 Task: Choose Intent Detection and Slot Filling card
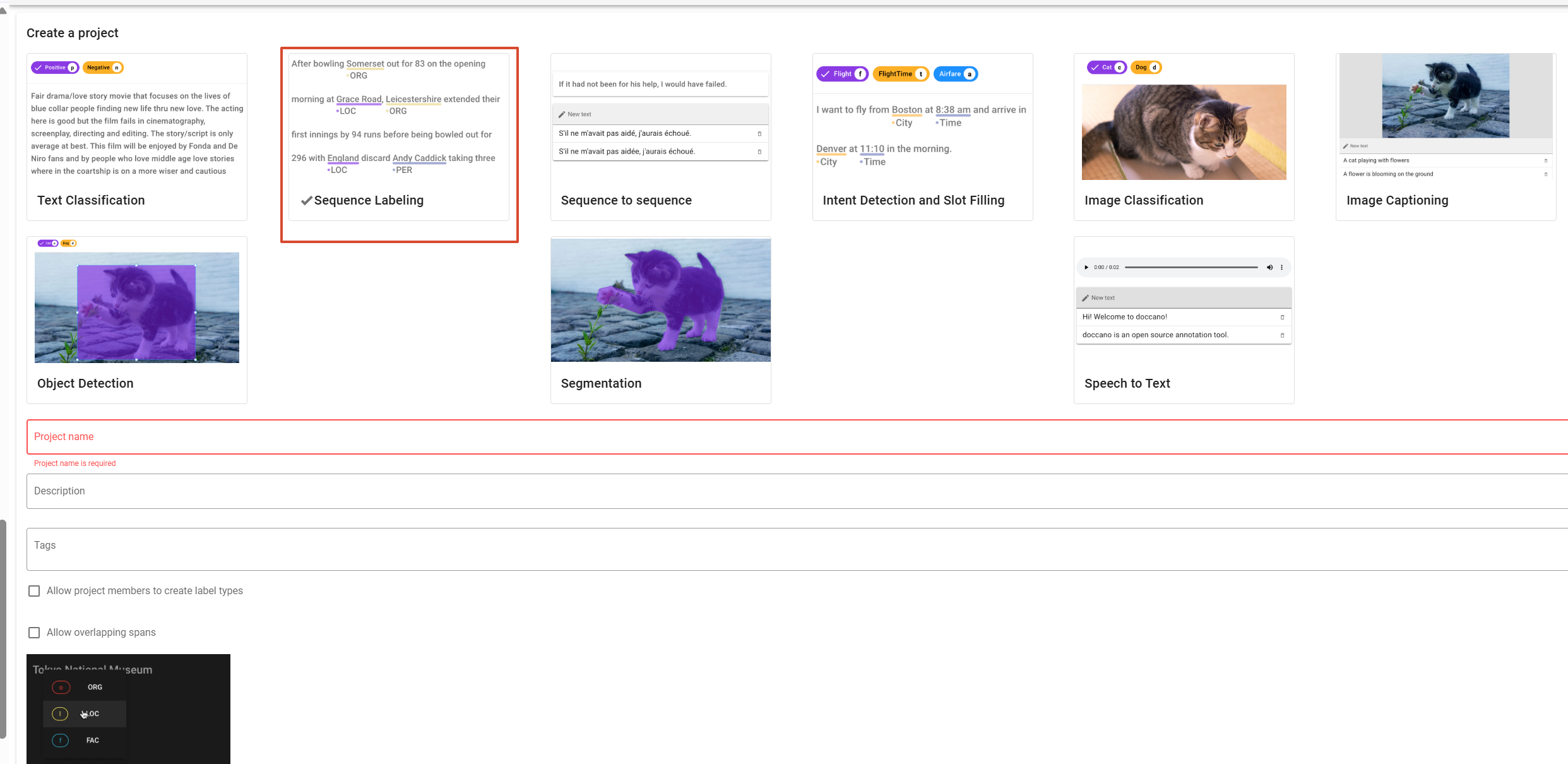coord(922,137)
